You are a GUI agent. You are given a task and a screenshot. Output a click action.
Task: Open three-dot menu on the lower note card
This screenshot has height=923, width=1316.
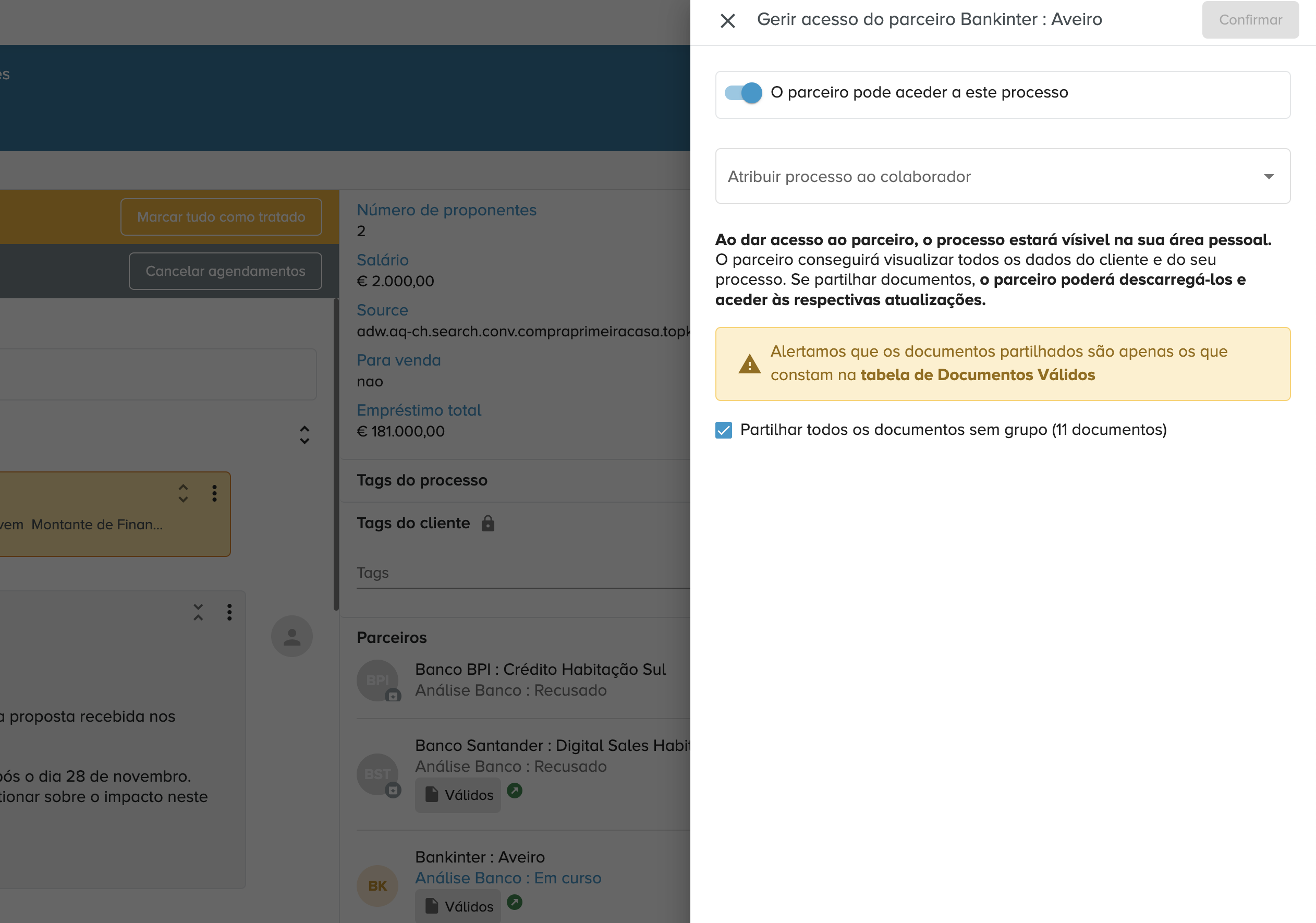[229, 612]
